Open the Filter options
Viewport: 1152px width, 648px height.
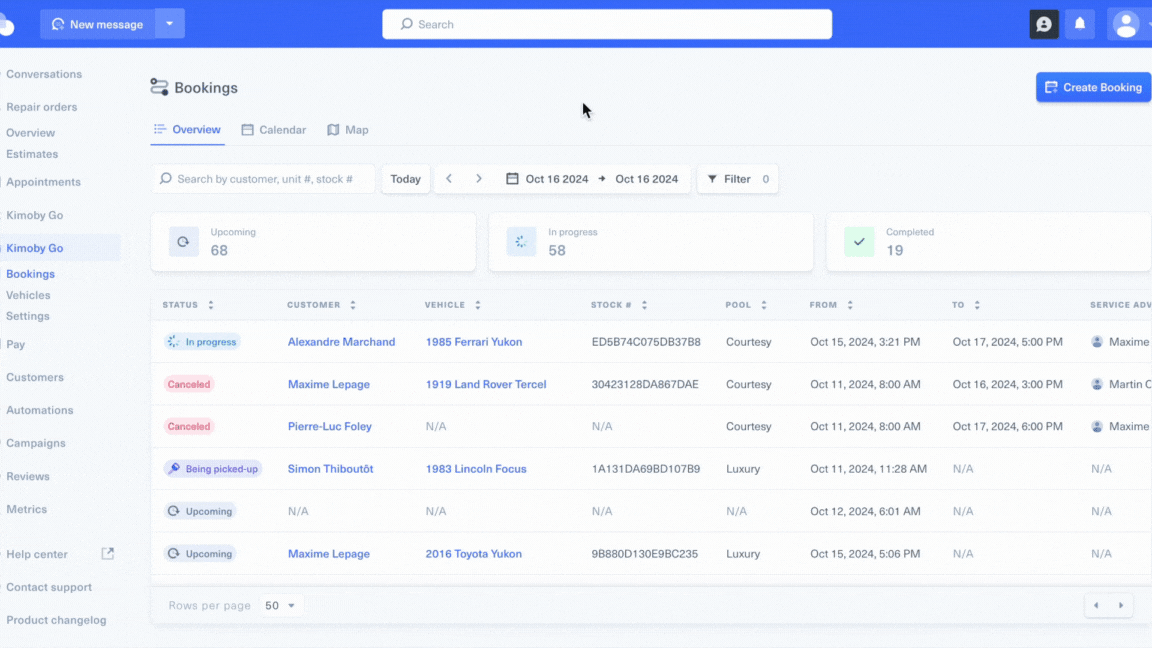pos(737,179)
